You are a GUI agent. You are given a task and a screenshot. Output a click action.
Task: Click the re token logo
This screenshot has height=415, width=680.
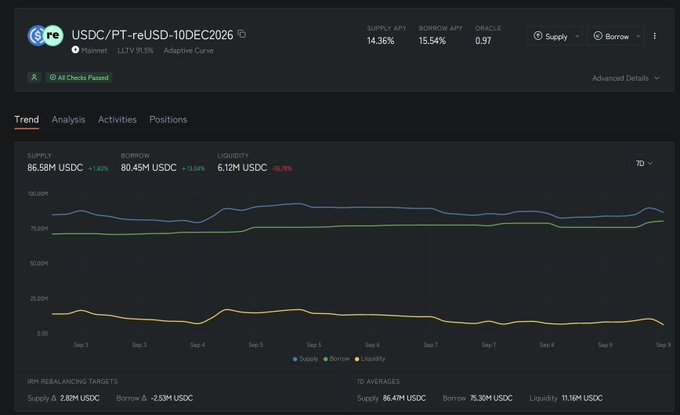[54, 35]
